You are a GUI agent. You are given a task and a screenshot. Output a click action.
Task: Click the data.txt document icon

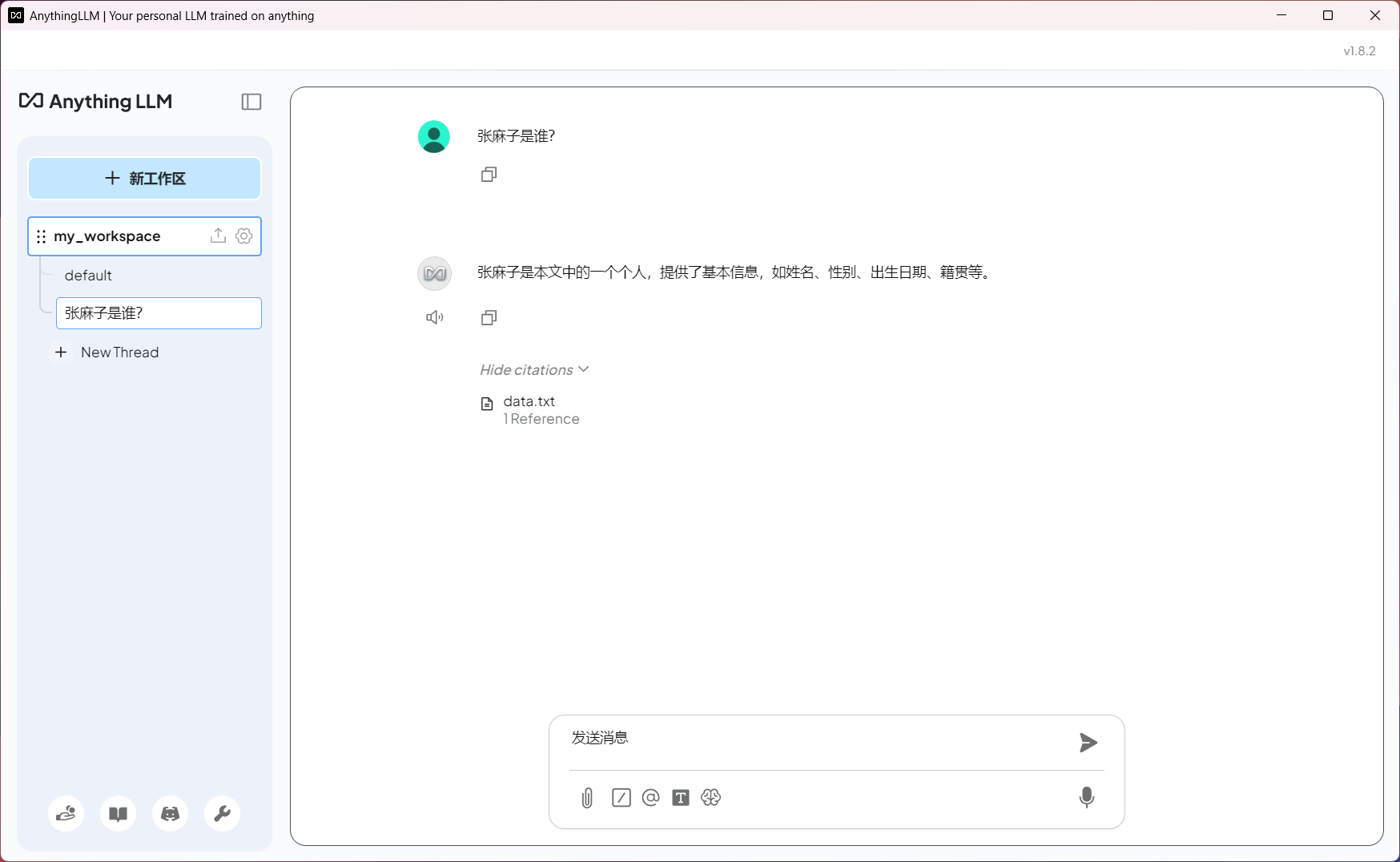pos(487,404)
